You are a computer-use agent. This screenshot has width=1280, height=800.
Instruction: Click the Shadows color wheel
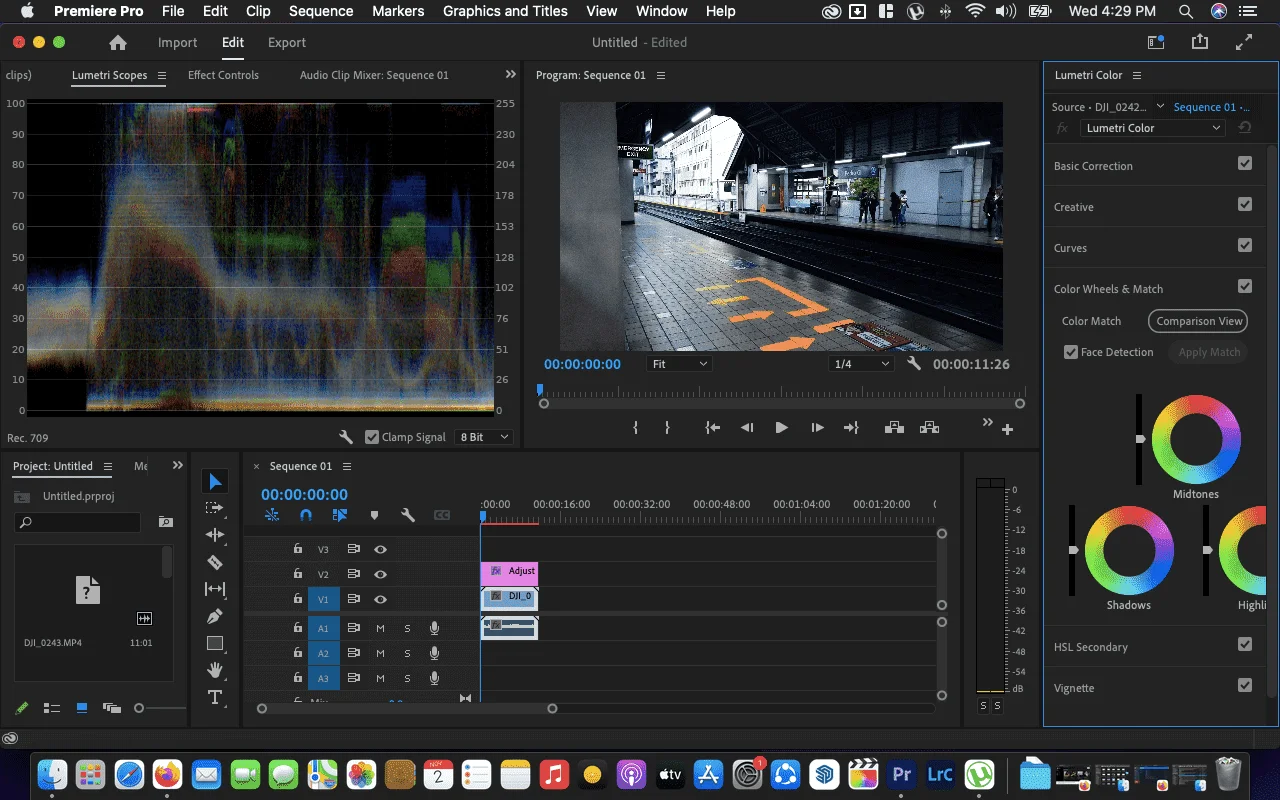pos(1129,550)
